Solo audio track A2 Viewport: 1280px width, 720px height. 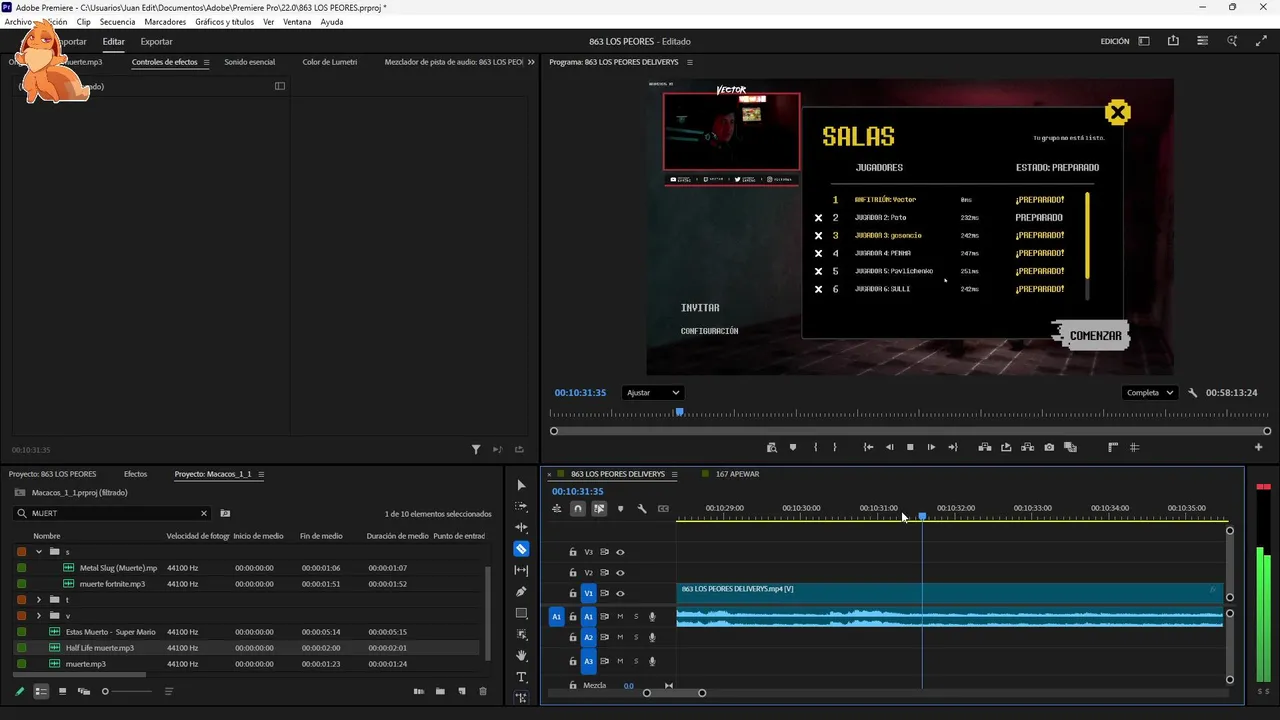pos(636,637)
